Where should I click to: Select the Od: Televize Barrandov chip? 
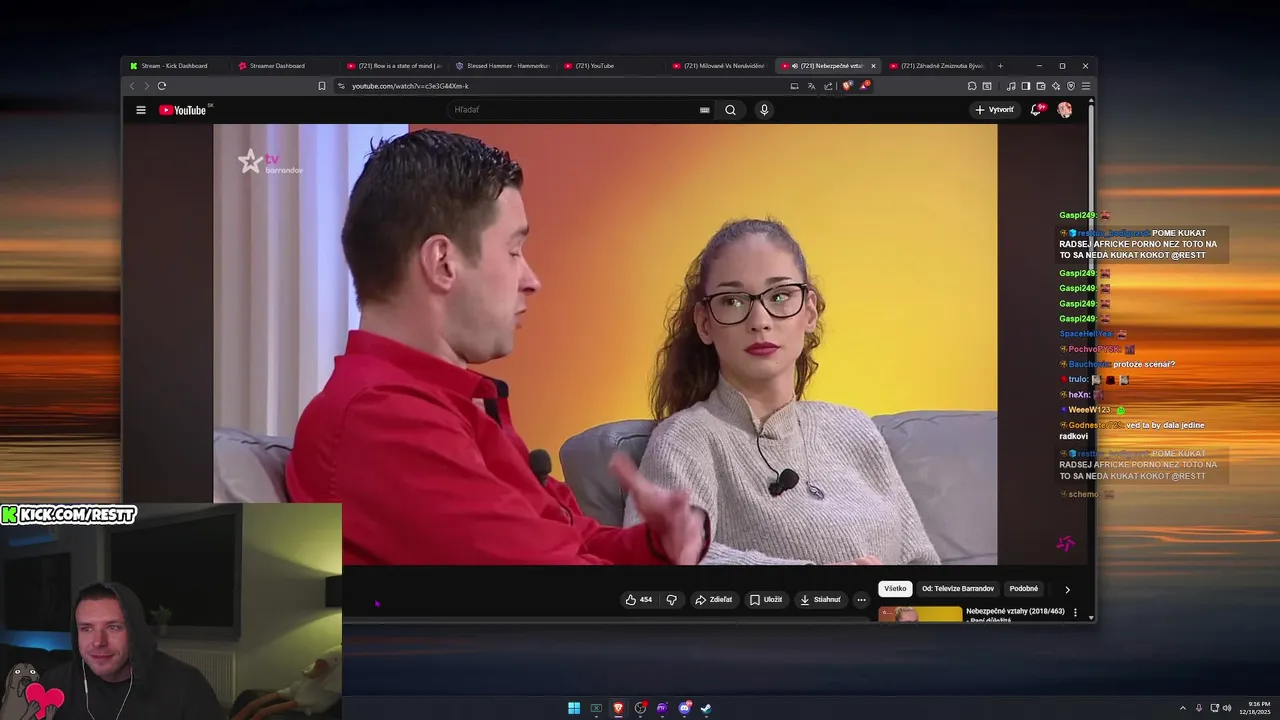point(958,589)
